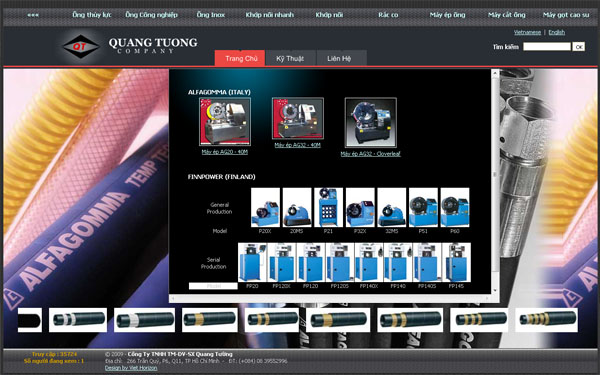600x375 pixels.
Task: Select the P60 crimper thumbnail
Action: pyautogui.click(x=455, y=207)
